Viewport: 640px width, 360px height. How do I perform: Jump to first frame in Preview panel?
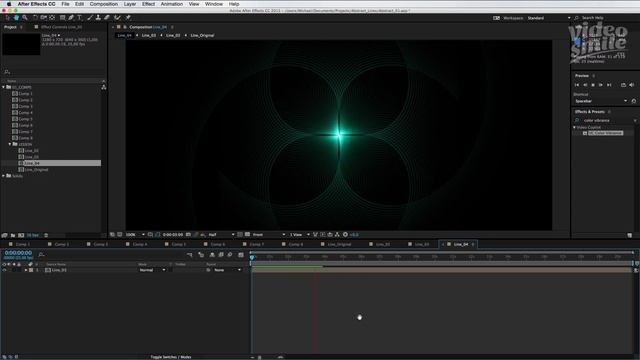point(577,85)
